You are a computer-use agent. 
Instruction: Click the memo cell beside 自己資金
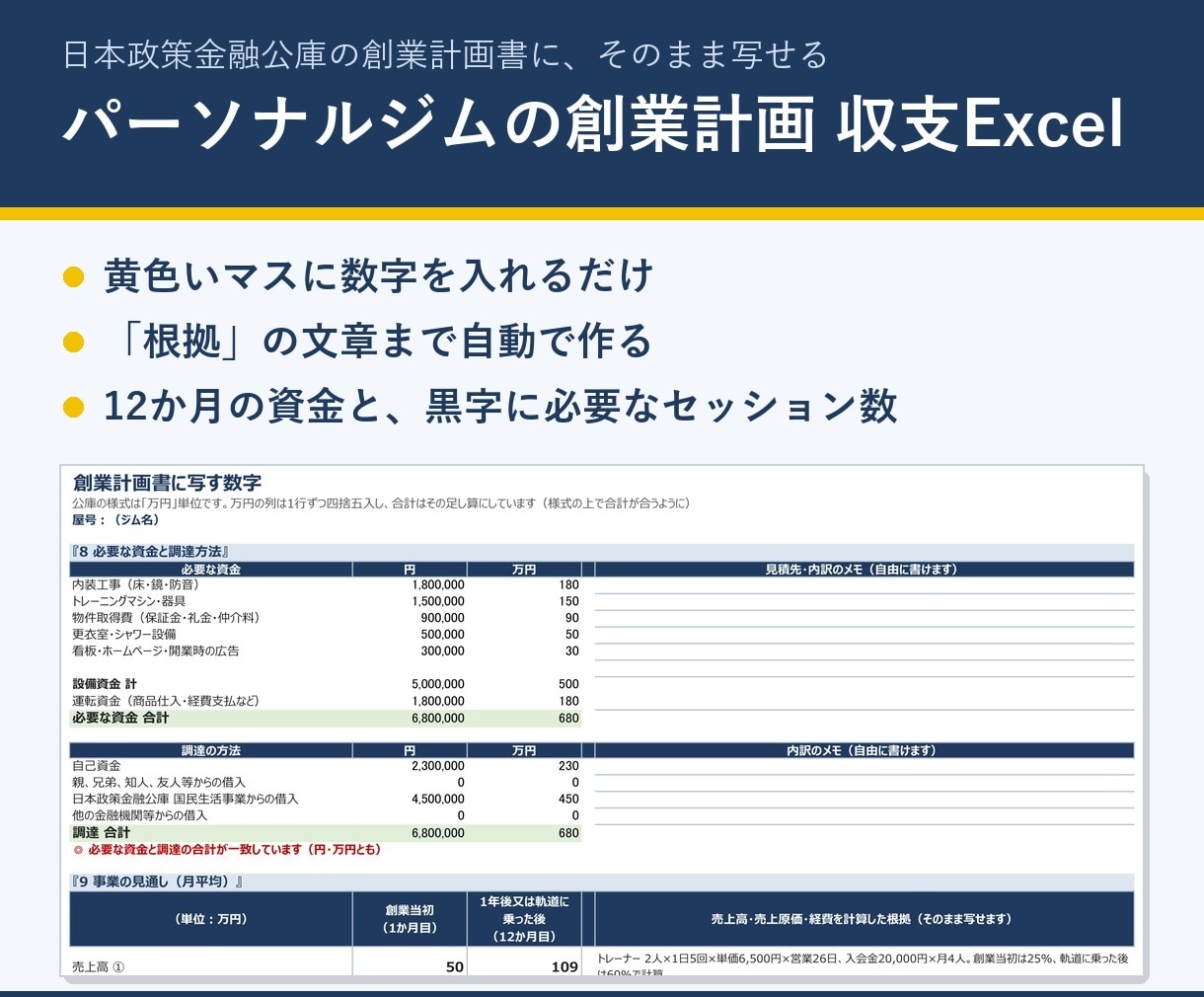click(865, 766)
